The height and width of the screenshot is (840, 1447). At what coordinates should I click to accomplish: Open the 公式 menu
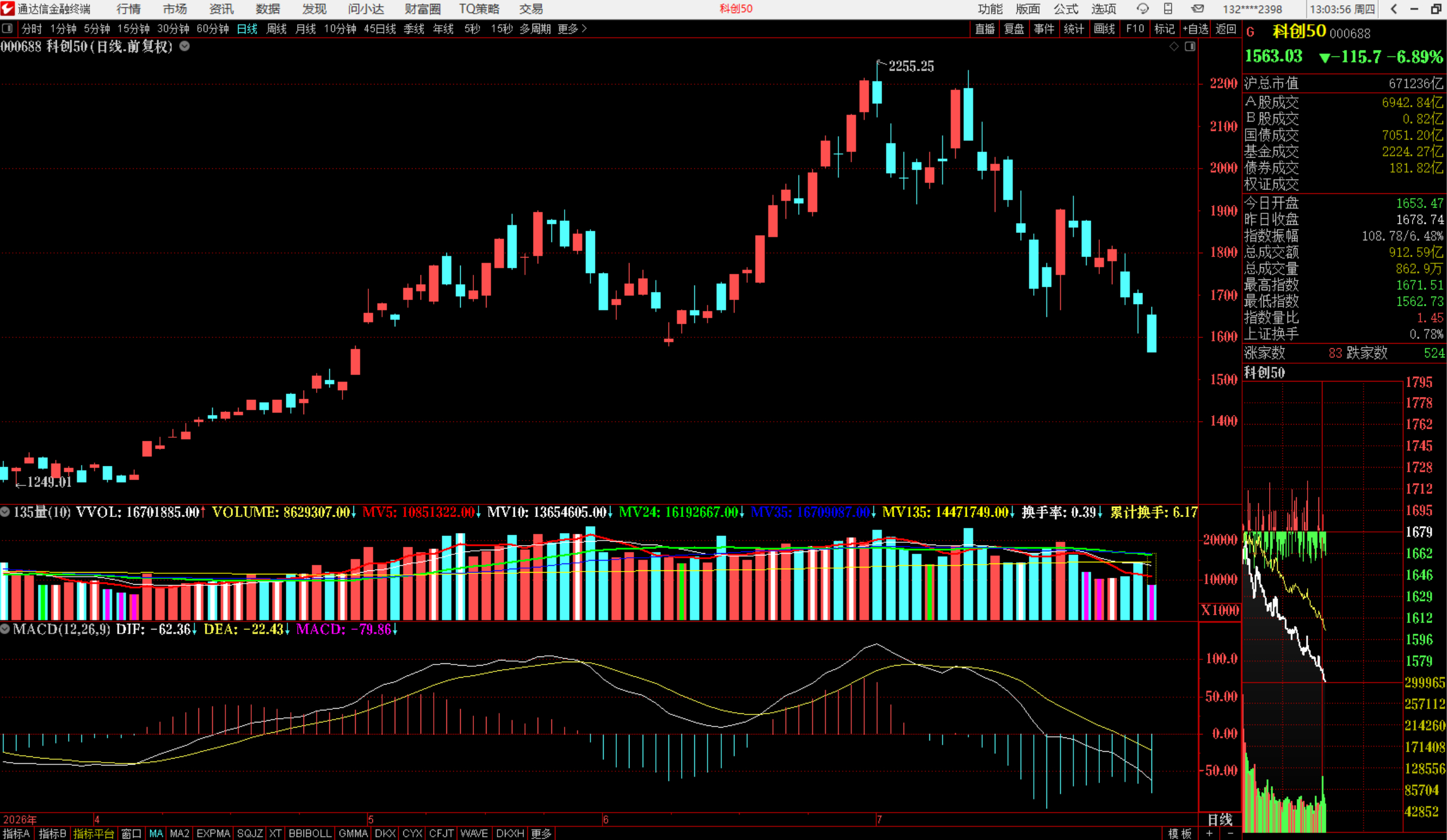coord(1065,9)
